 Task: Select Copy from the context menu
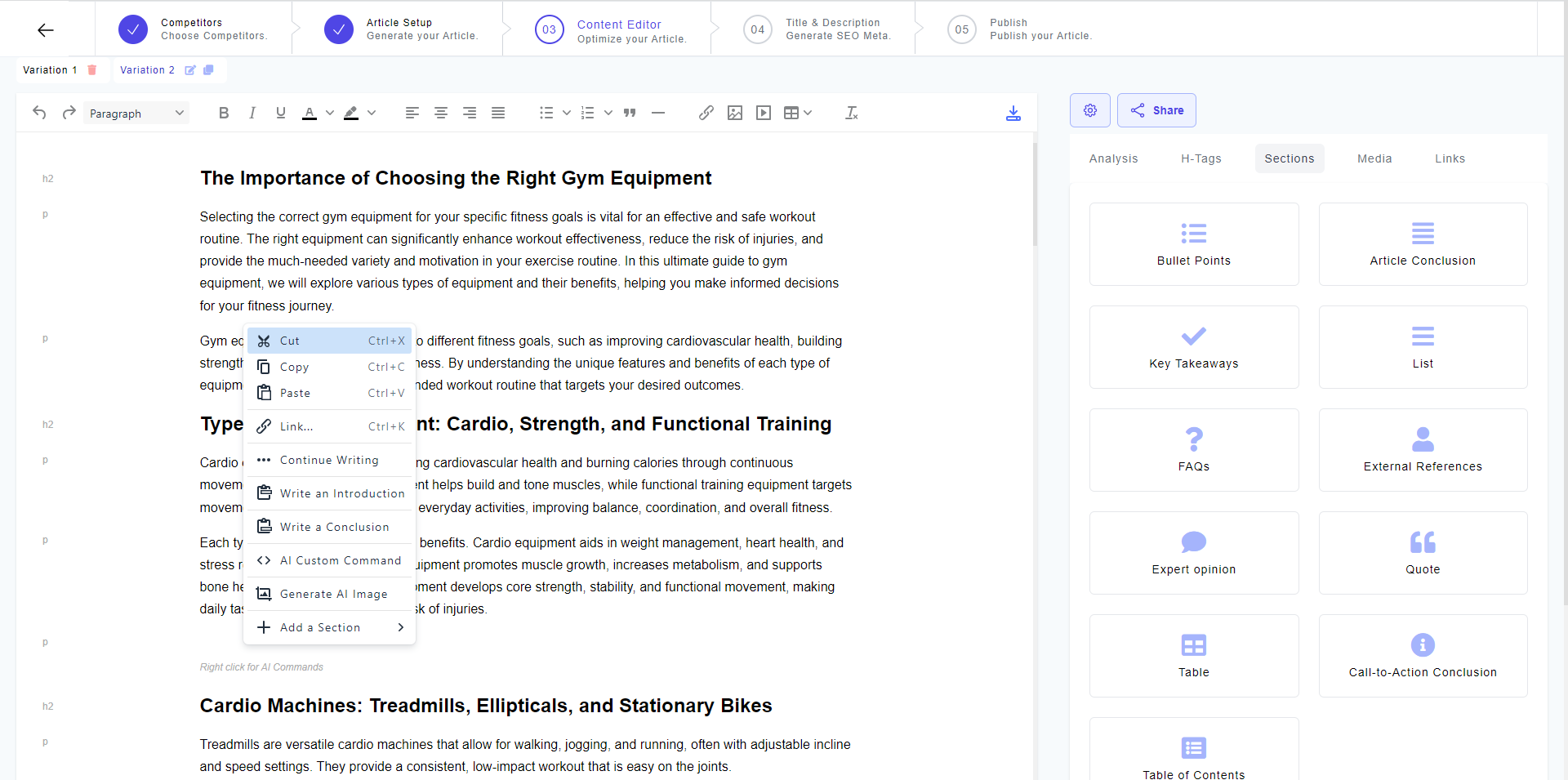(x=294, y=367)
